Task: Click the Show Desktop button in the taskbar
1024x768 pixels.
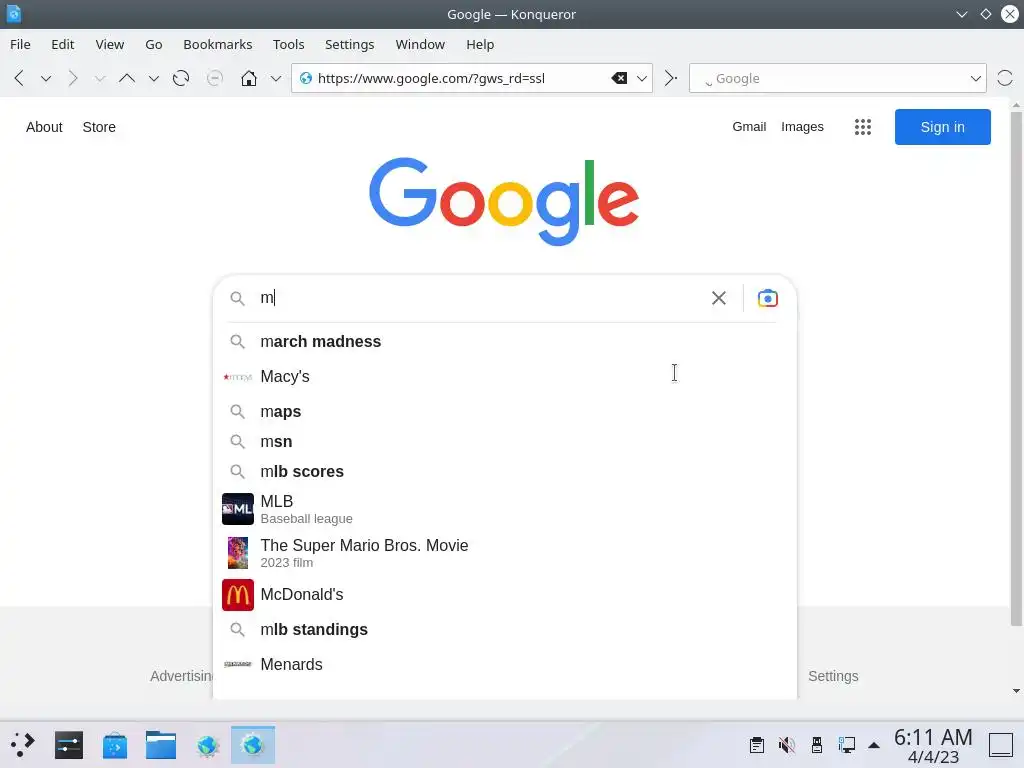Action: (1000, 744)
